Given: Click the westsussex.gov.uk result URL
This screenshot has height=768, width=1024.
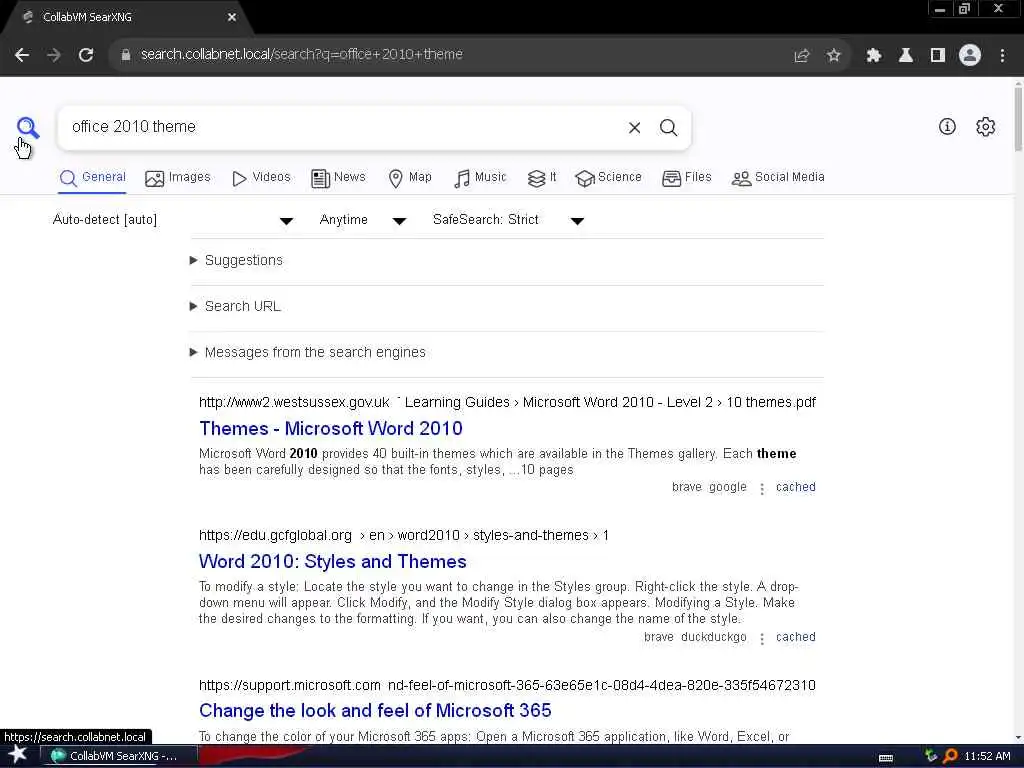Looking at the screenshot, I should 507,402.
